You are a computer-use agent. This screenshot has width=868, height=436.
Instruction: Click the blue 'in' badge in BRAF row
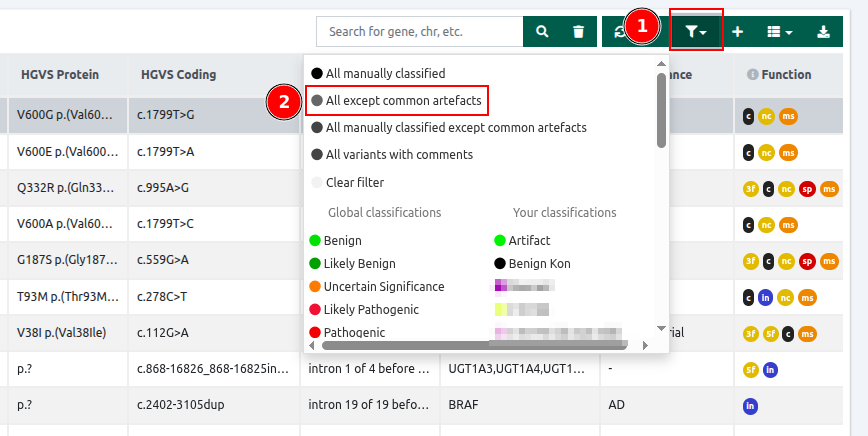click(750, 406)
